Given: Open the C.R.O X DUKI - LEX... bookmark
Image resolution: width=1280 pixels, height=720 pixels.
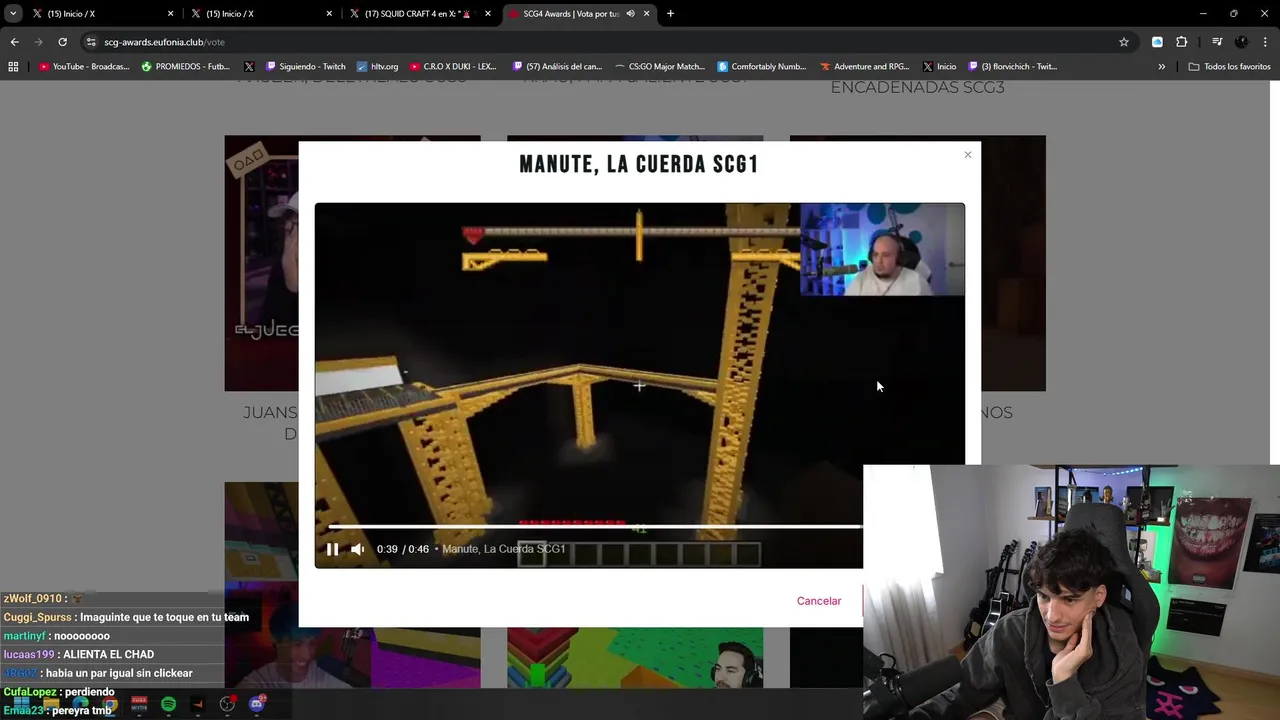Looking at the screenshot, I should click(x=453, y=67).
